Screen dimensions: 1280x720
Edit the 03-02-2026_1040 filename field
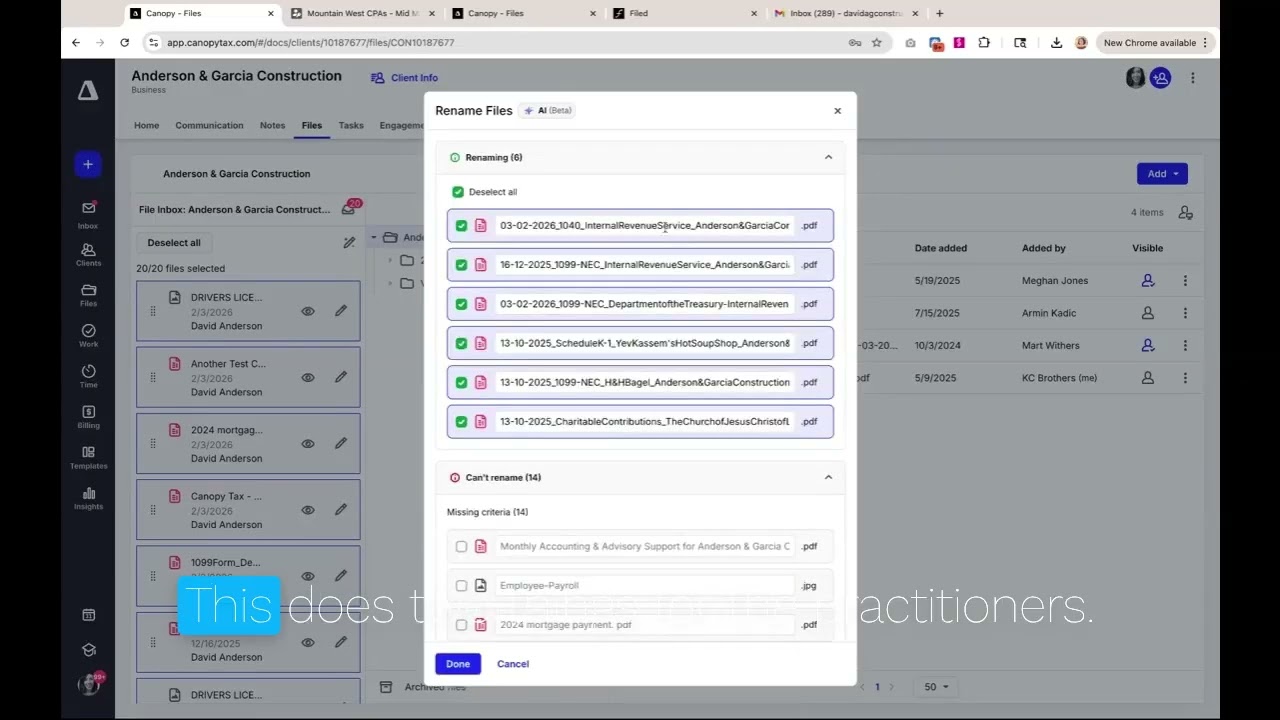click(645, 226)
